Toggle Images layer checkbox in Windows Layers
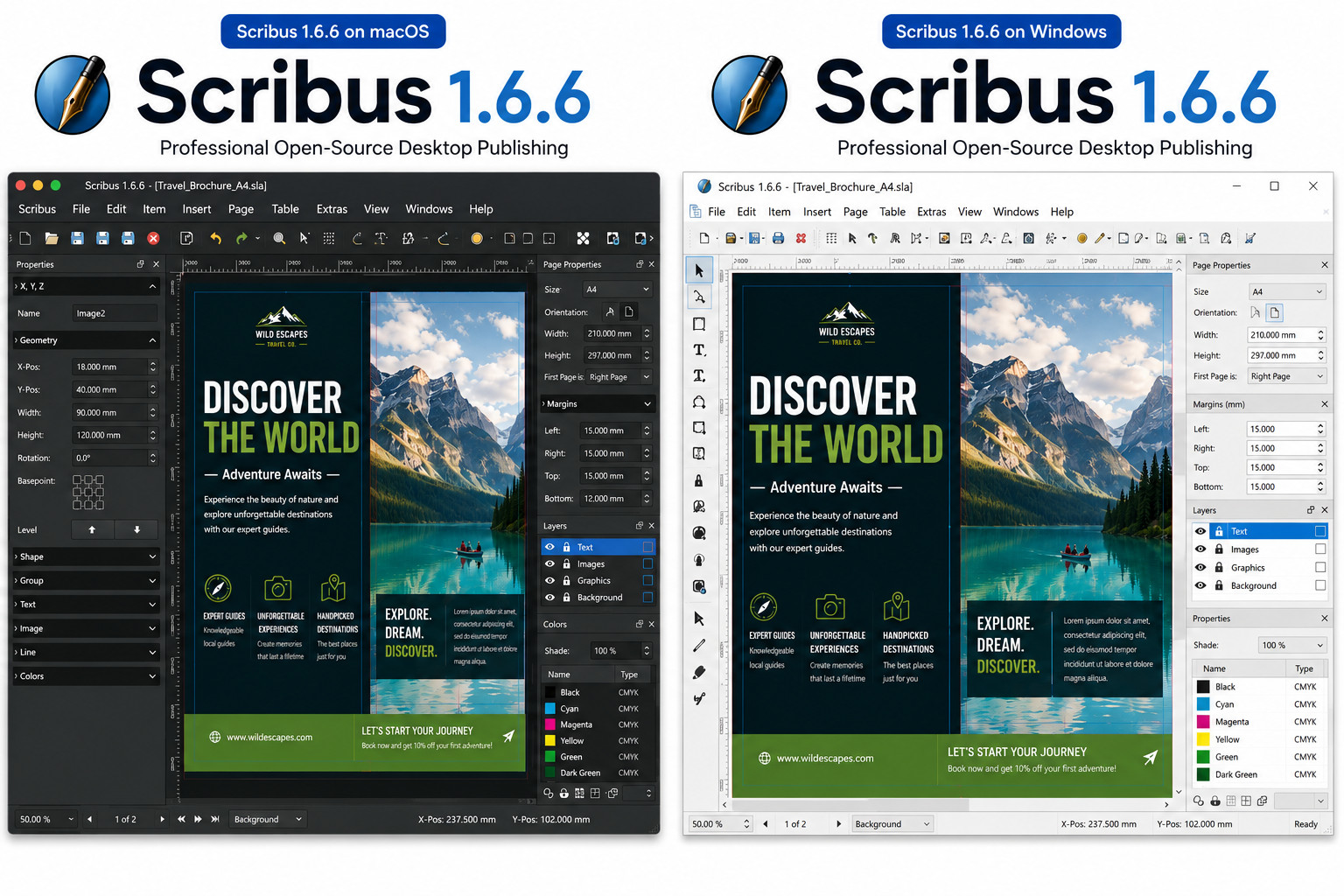 pyautogui.click(x=1320, y=549)
